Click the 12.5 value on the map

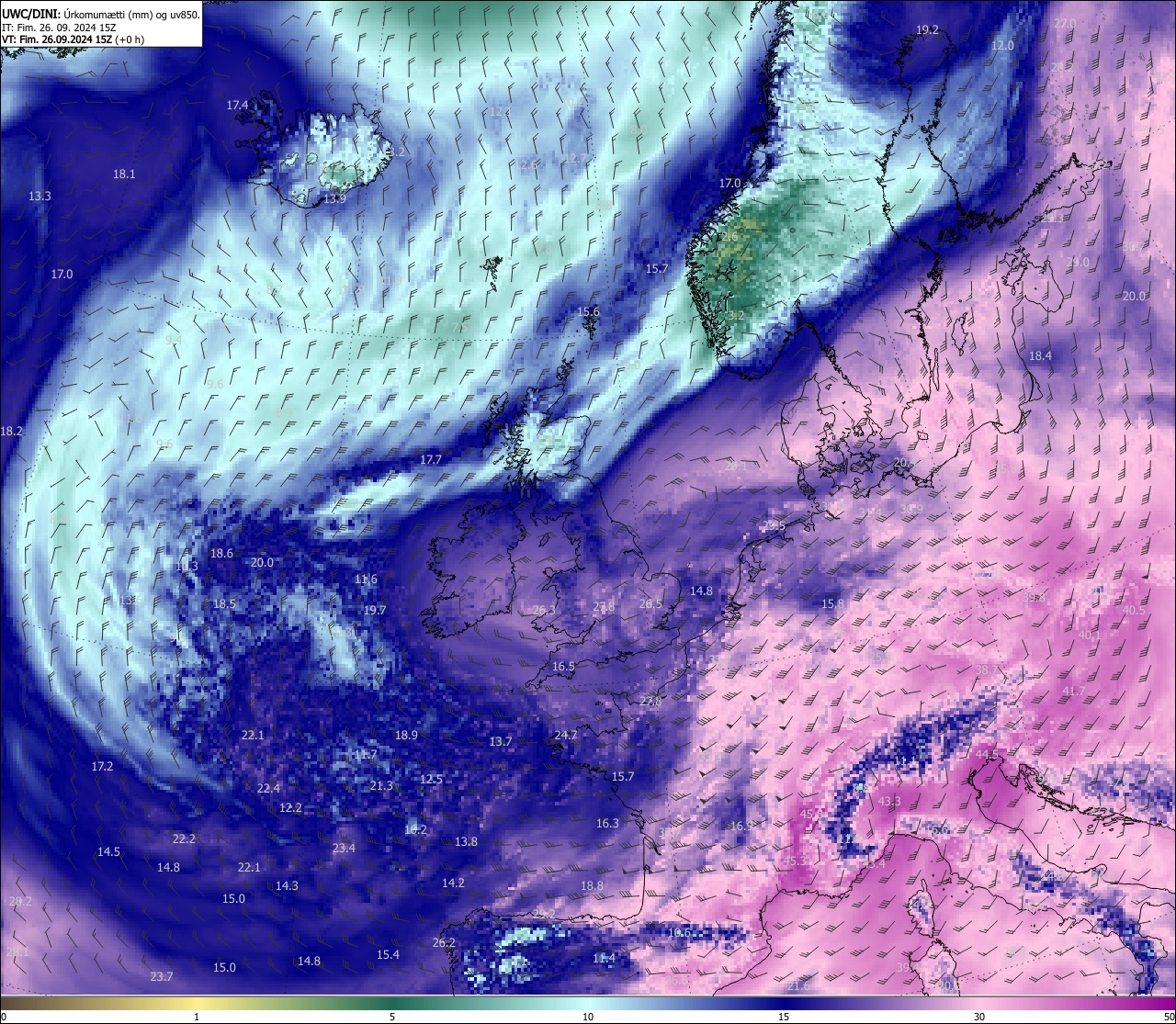pos(431,780)
